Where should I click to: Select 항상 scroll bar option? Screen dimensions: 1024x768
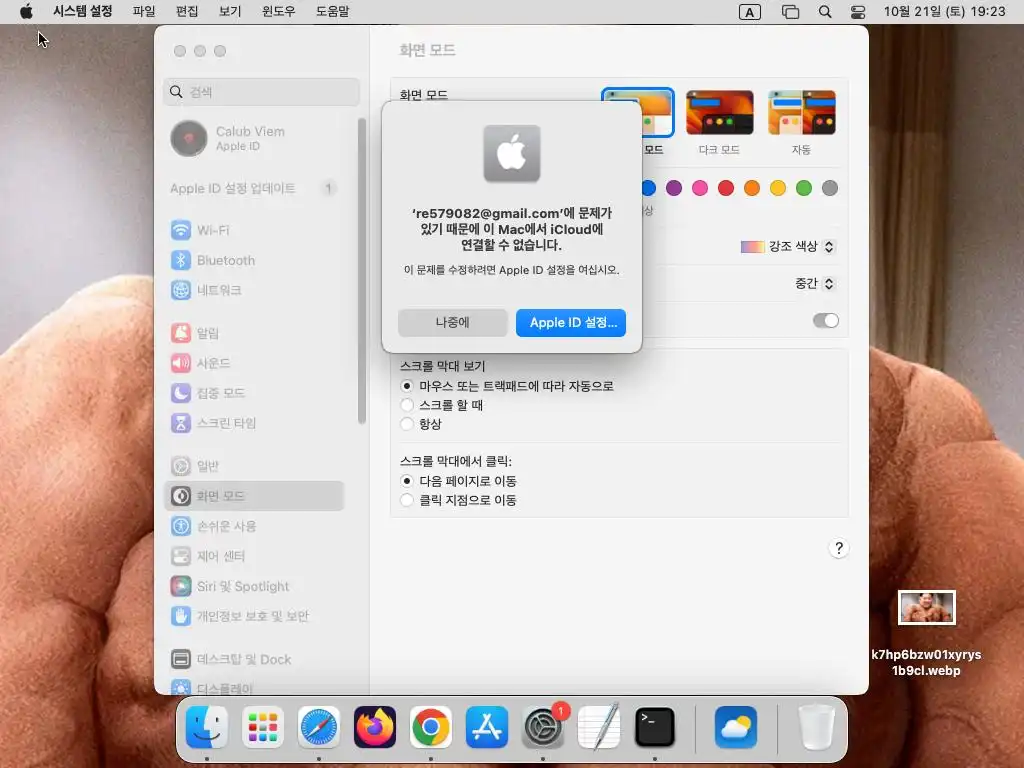pyautogui.click(x=407, y=424)
